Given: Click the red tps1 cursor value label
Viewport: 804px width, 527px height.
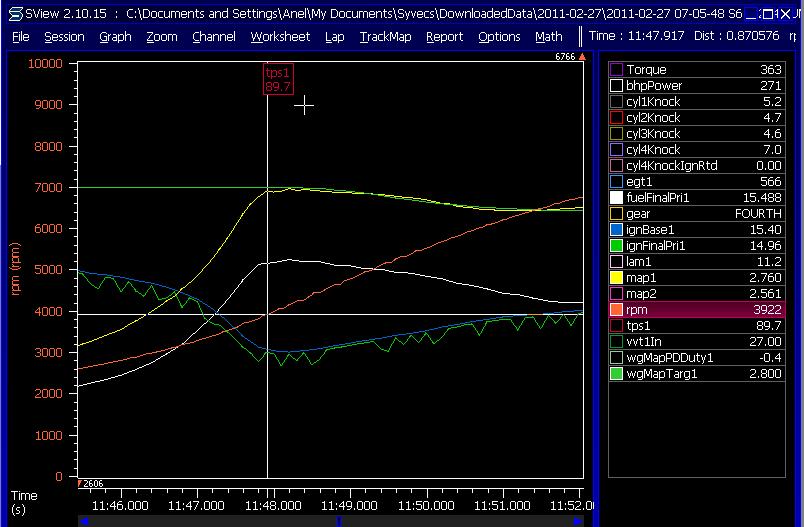Looking at the screenshot, I should pos(277,80).
